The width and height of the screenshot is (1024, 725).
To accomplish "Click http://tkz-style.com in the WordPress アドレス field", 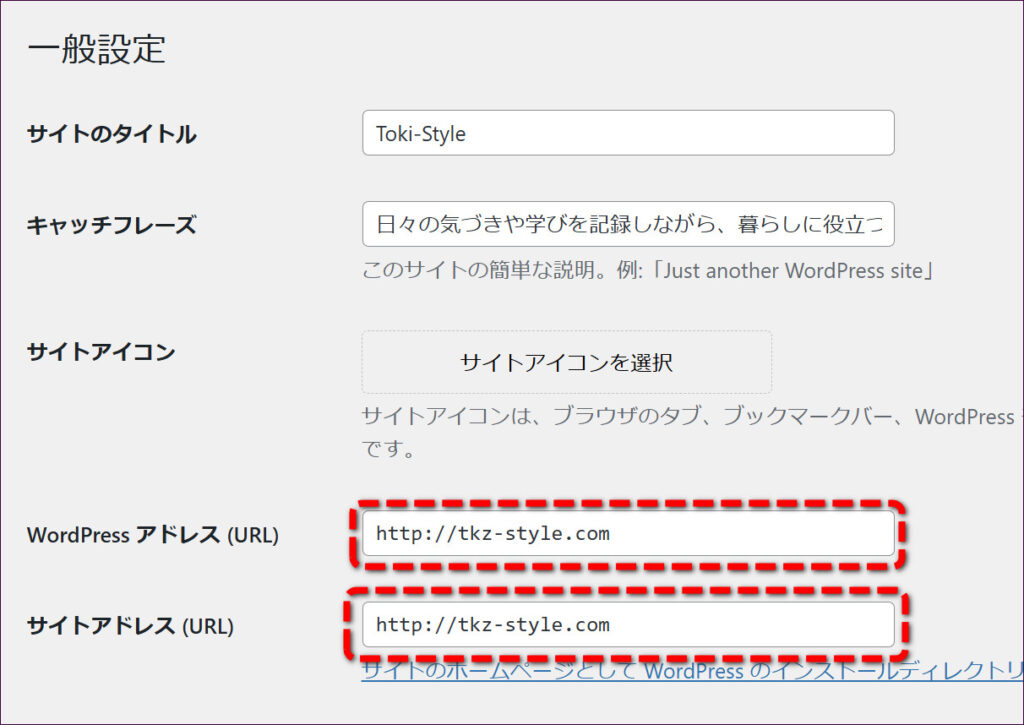I will (492, 534).
